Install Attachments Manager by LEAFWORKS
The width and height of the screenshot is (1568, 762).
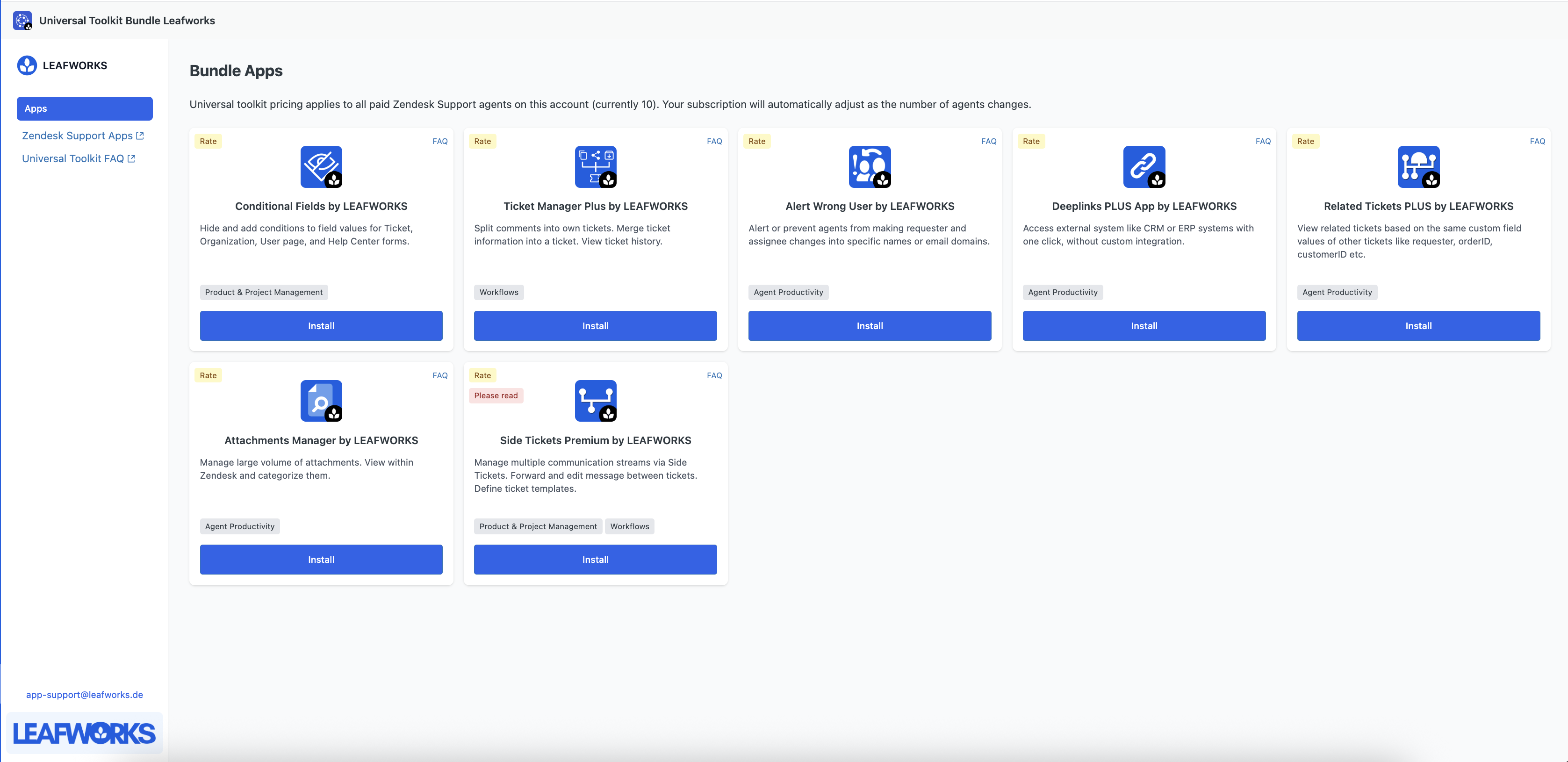[x=321, y=559]
